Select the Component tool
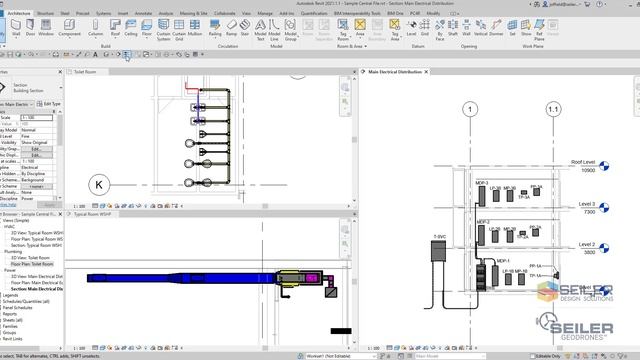 click(69, 28)
